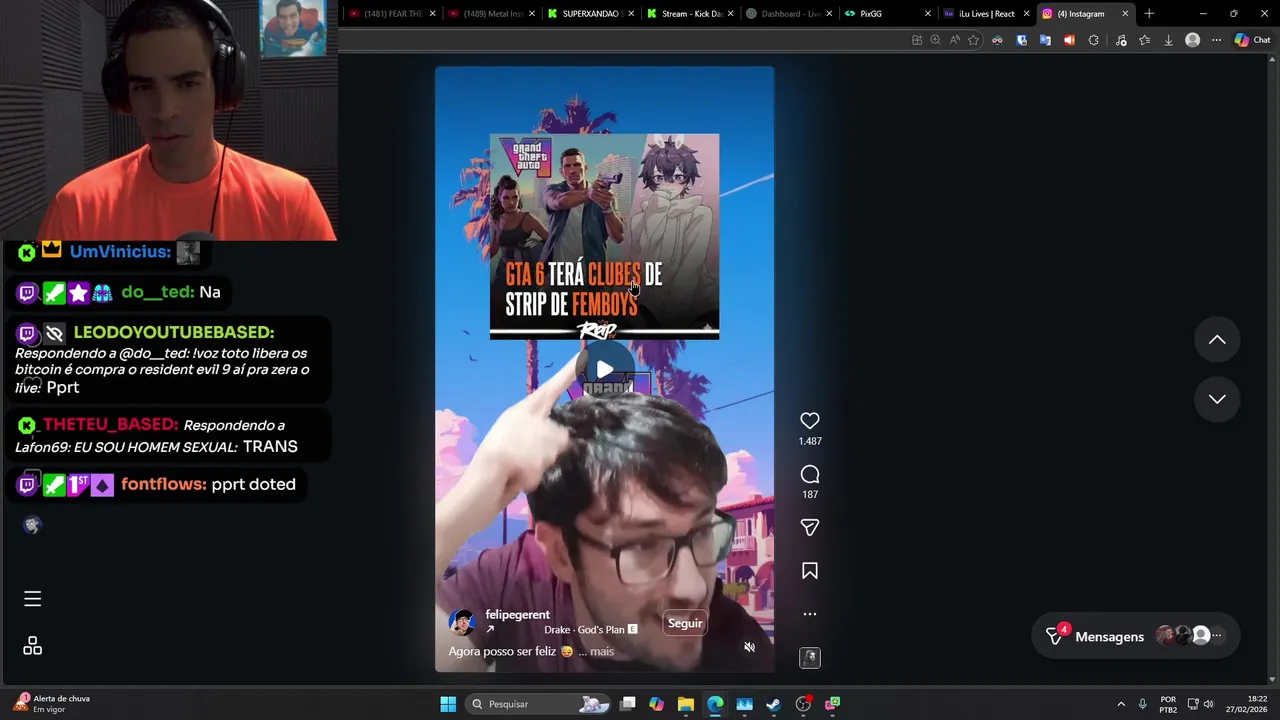Select chat message 'pprt doted' from fontflows
Screen dimensions: 1280x720
pos(253,484)
